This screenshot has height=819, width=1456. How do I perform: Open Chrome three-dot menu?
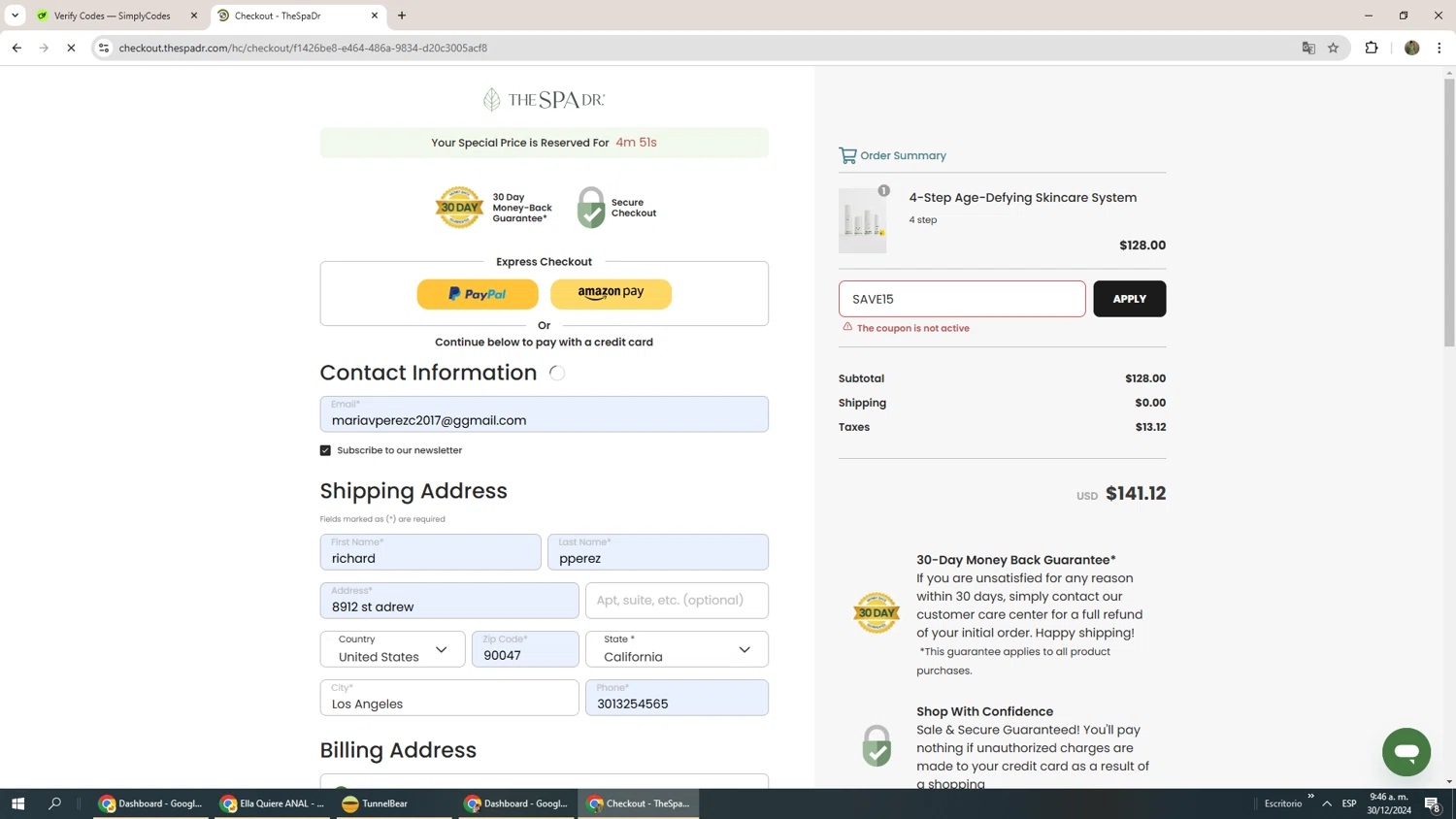(1439, 48)
